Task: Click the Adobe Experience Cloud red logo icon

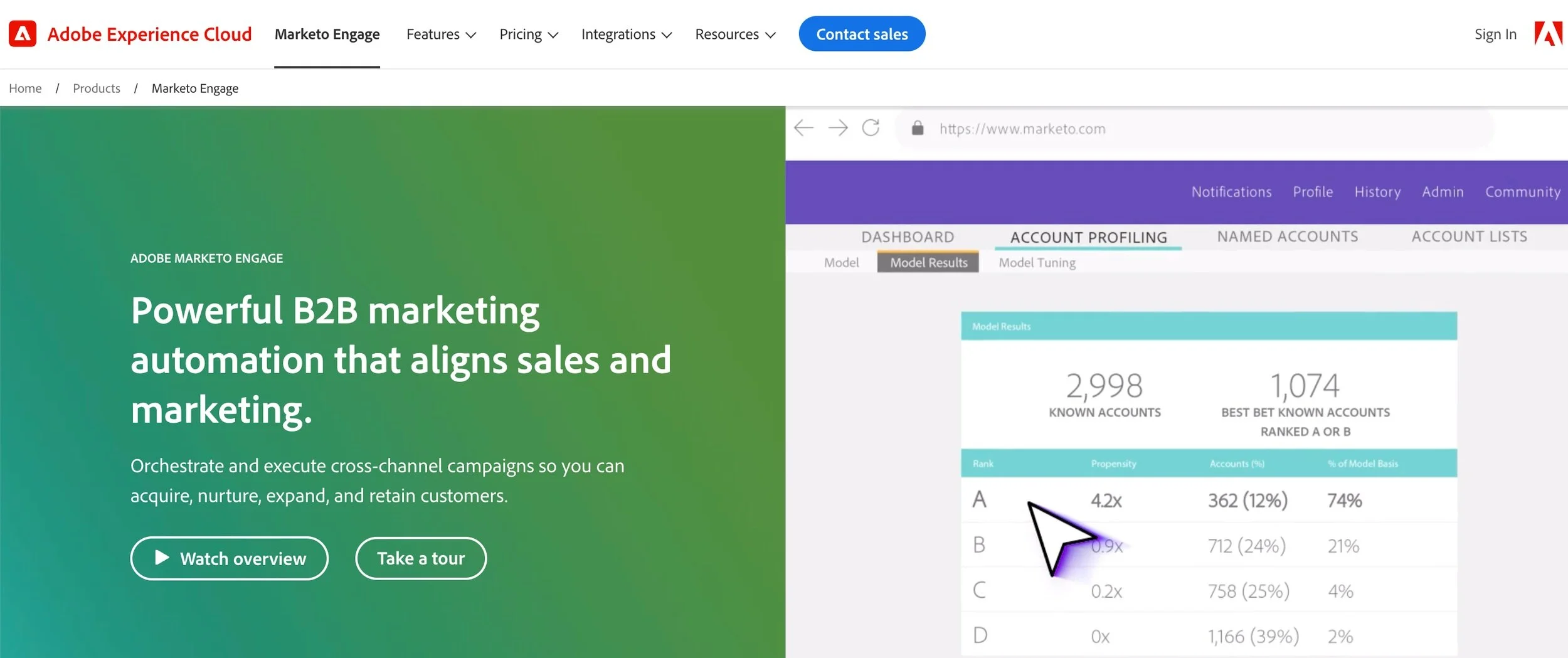Action: pos(23,34)
